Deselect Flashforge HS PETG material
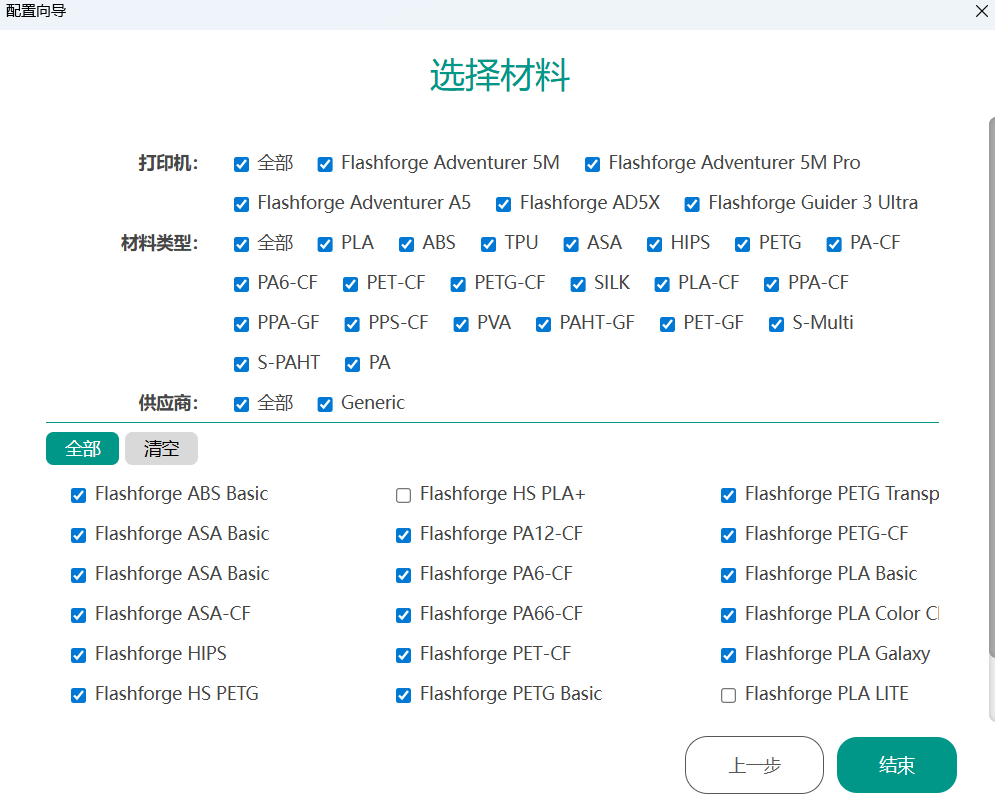 [x=78, y=695]
